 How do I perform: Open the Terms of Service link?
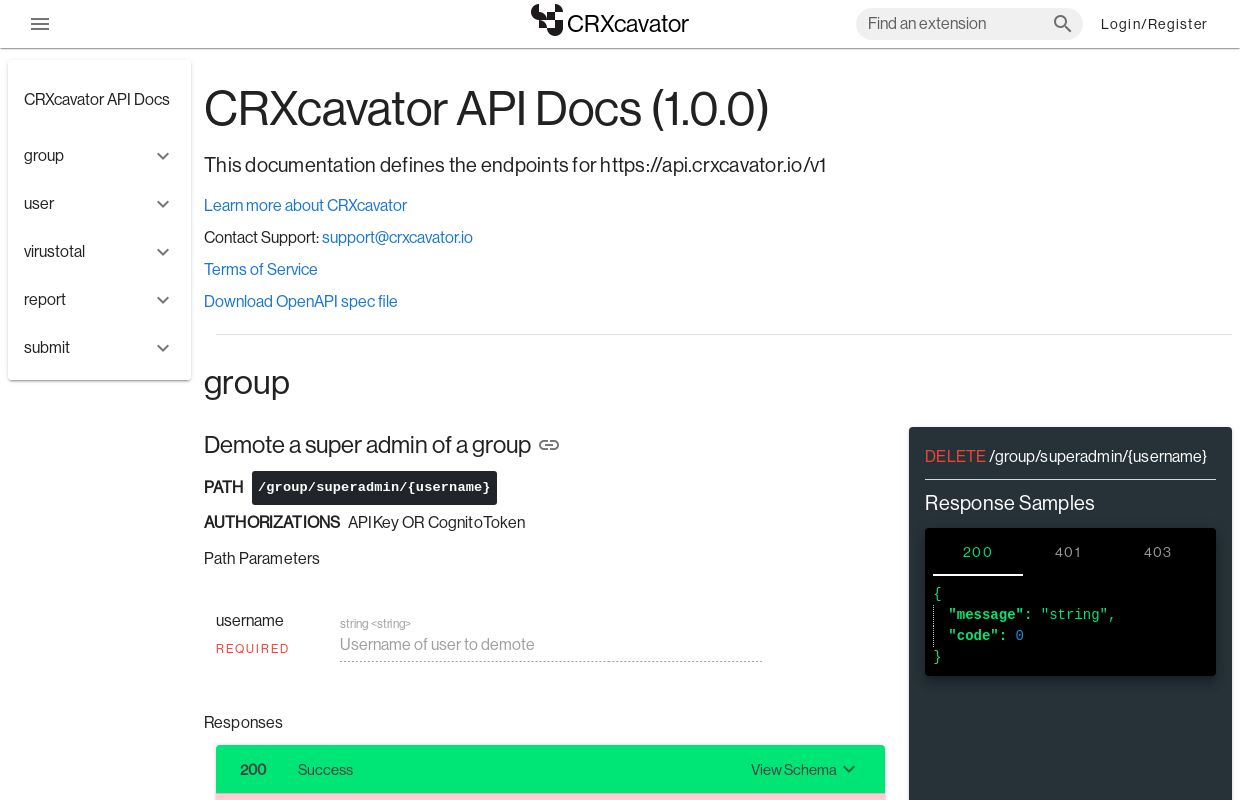tap(261, 269)
